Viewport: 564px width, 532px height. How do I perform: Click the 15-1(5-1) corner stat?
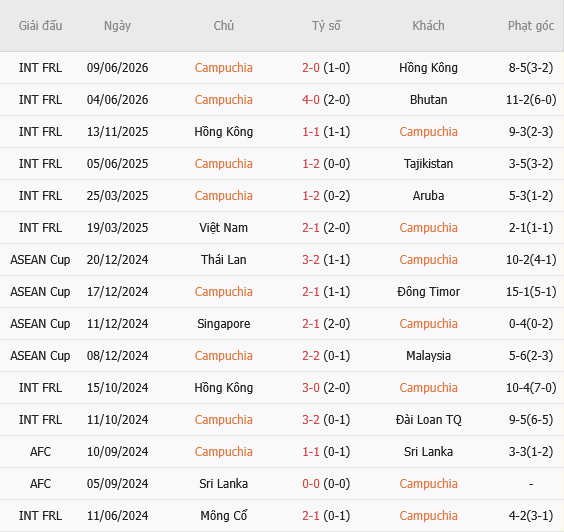(531, 292)
